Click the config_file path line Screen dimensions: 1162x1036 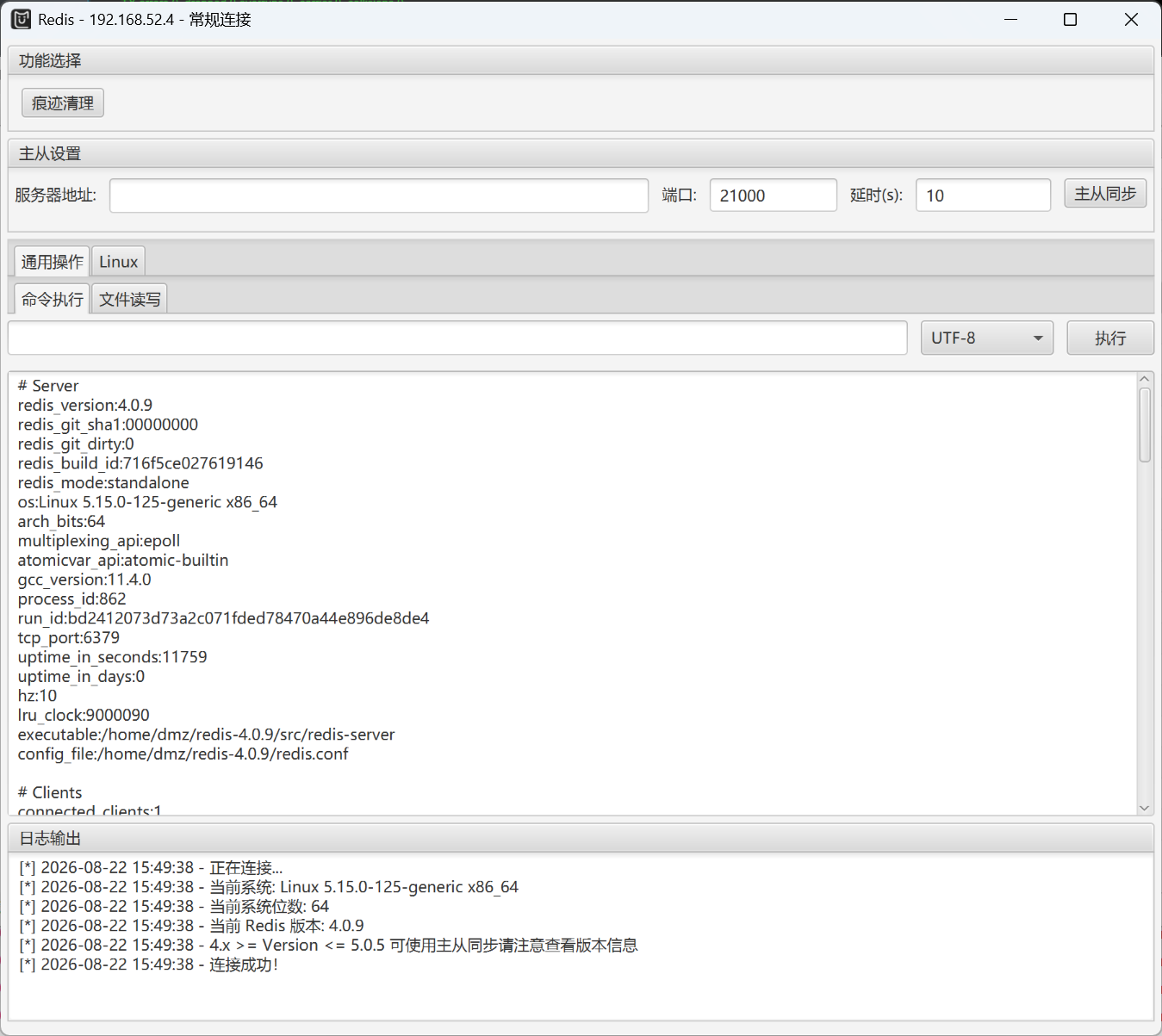(x=183, y=754)
